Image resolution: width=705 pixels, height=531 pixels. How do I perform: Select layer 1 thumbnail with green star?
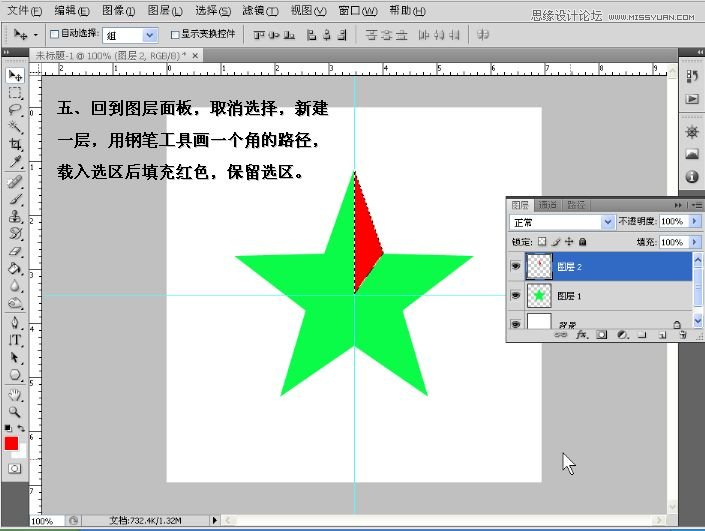(539, 295)
